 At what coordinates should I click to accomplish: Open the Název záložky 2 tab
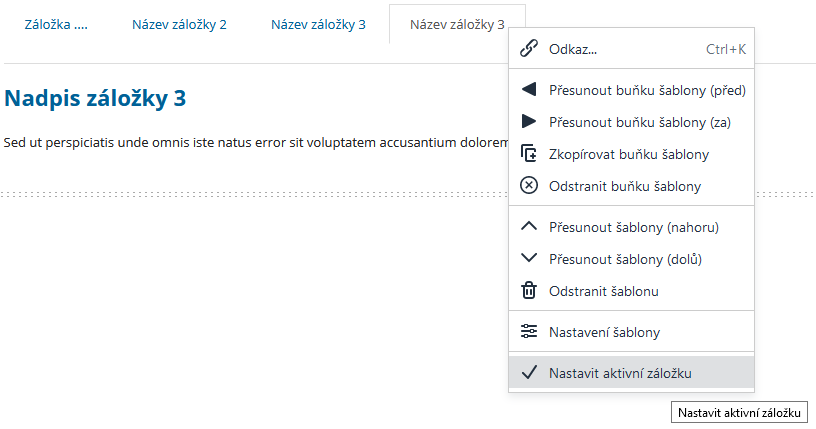pyautogui.click(x=179, y=25)
